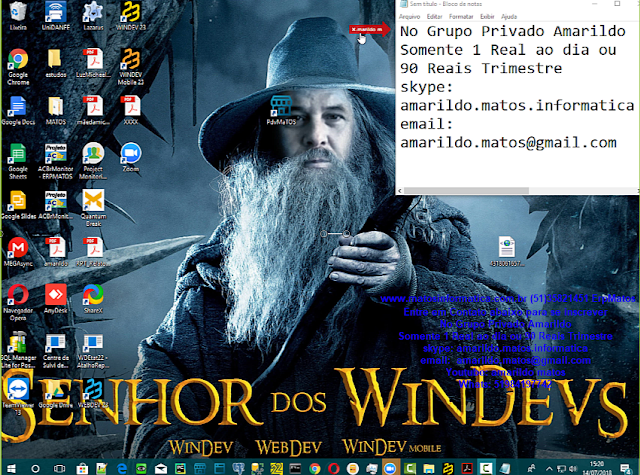Open ACBrMonitor ERPMATOS shortcut
The width and height of the screenshot is (640, 475).
tap(56, 161)
